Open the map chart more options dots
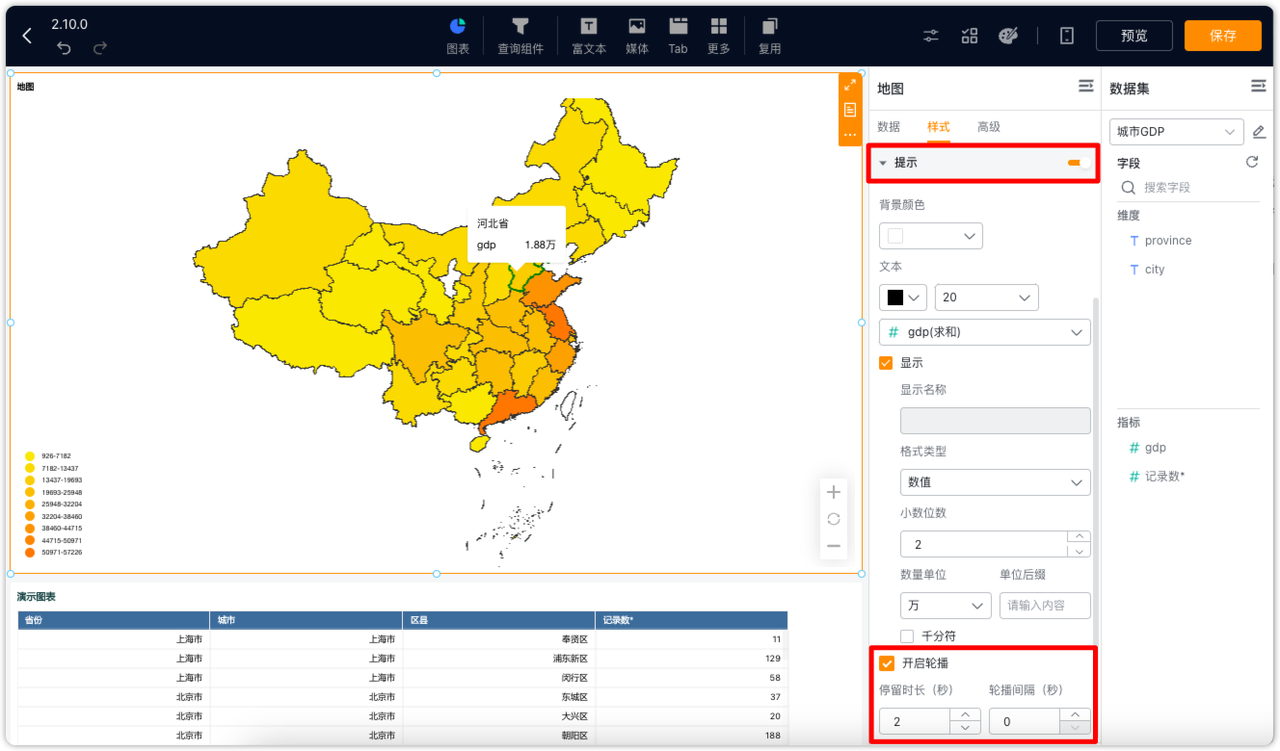Image resolution: width=1280 pixels, height=751 pixels. pos(850,134)
